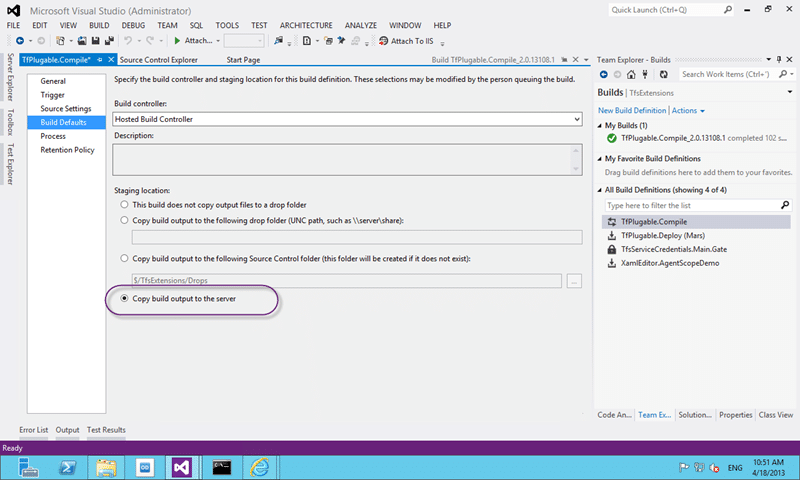This screenshot has width=800, height=480.
Task: Toggle auto-hide pin on Team Explorer panel
Action: coord(779,60)
